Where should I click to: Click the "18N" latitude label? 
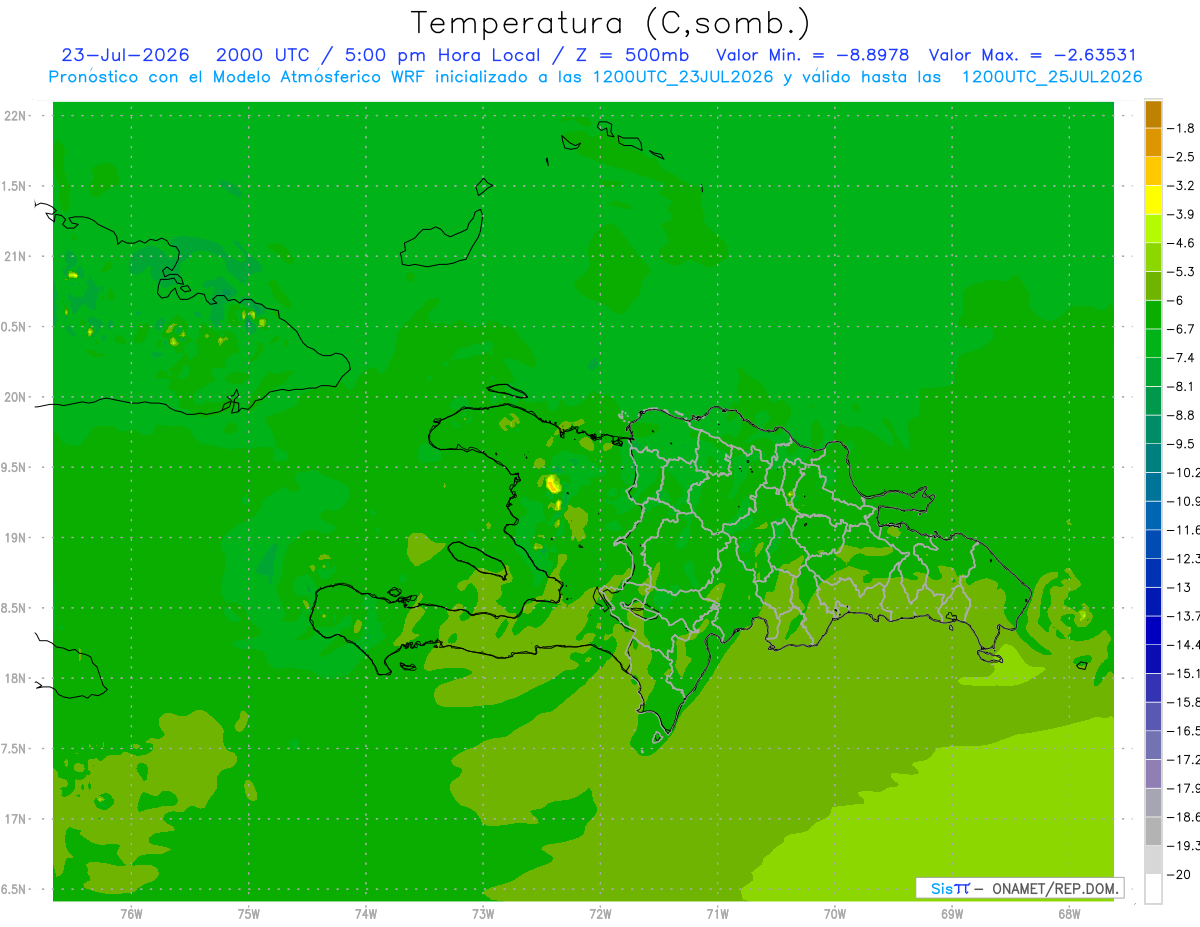pyautogui.click(x=17, y=678)
